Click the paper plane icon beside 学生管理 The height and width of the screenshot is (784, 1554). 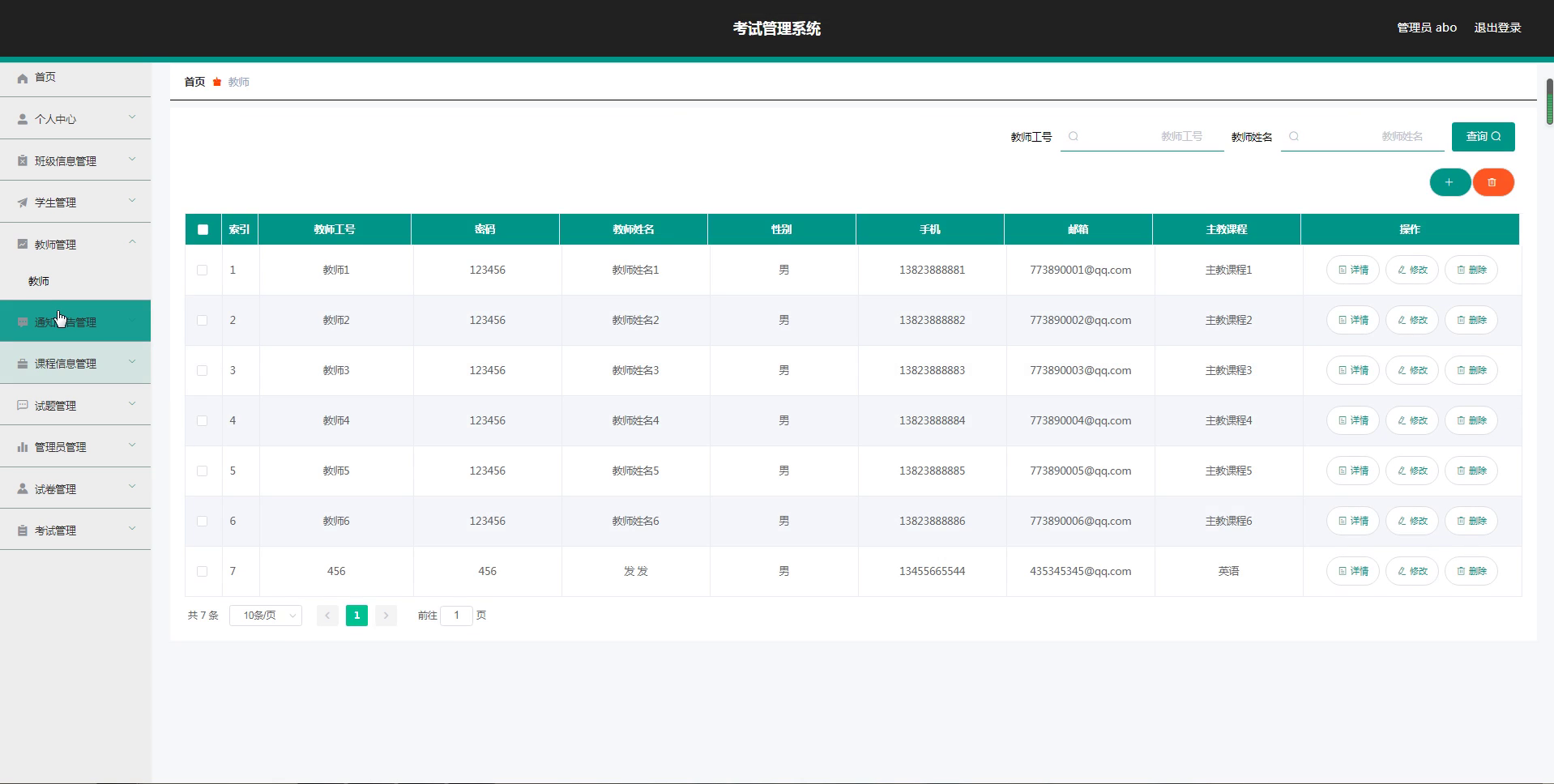(x=23, y=202)
